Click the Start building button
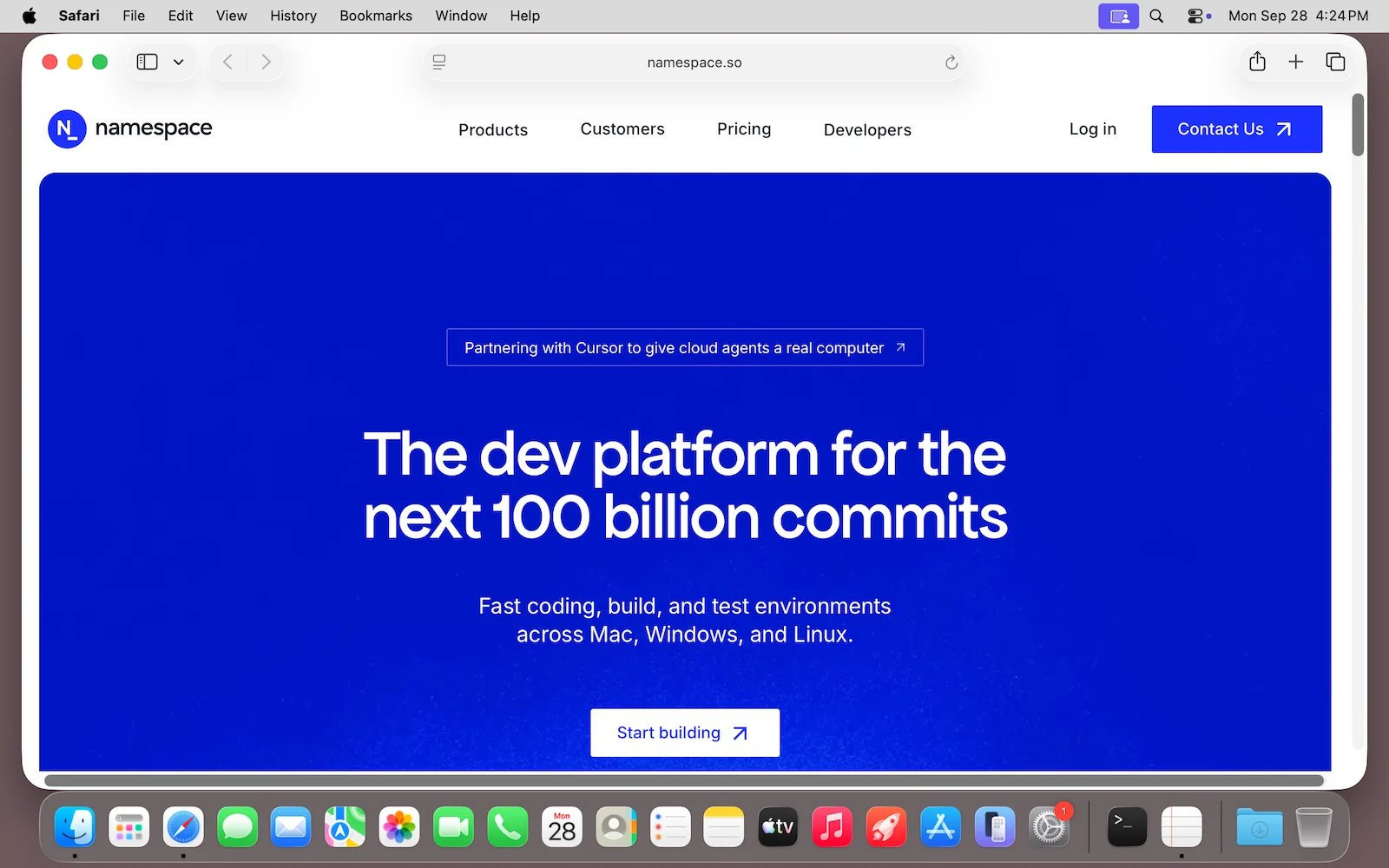Screen dimensions: 1389x868 685,733
